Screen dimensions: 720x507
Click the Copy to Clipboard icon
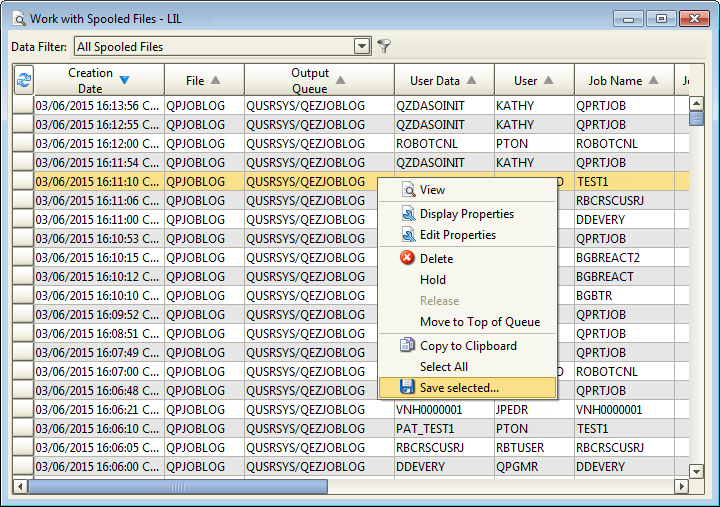click(x=408, y=346)
